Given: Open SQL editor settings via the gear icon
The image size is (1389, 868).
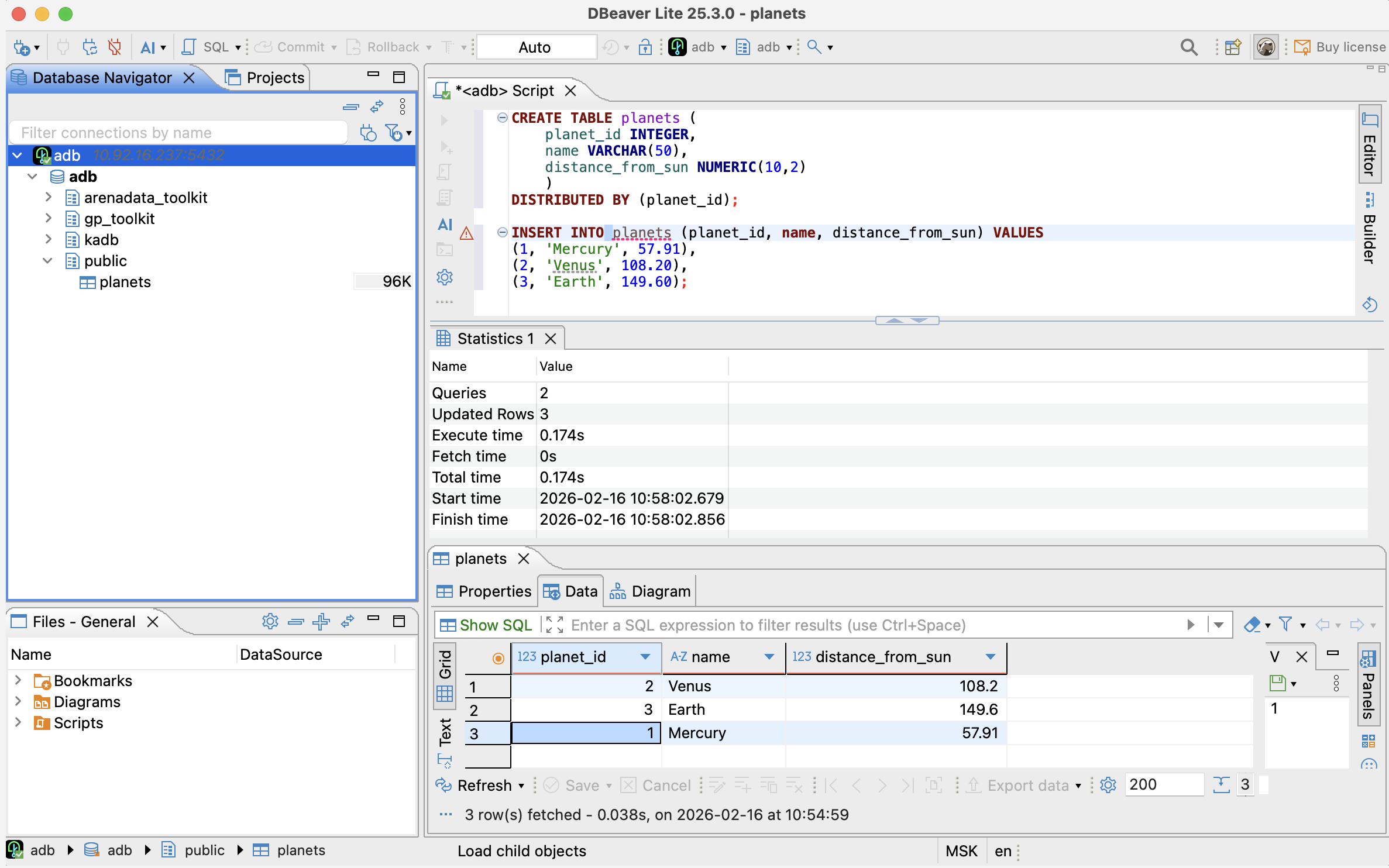Looking at the screenshot, I should click(444, 277).
